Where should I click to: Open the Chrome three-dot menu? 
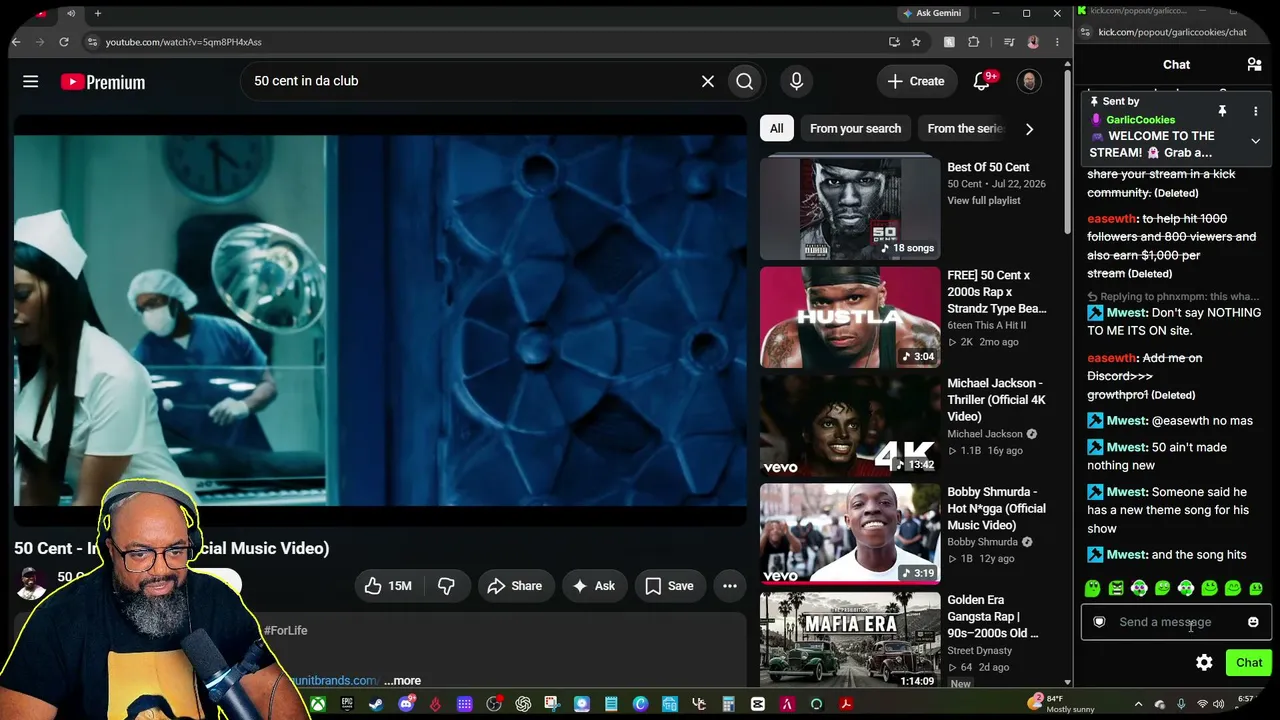click(1057, 42)
